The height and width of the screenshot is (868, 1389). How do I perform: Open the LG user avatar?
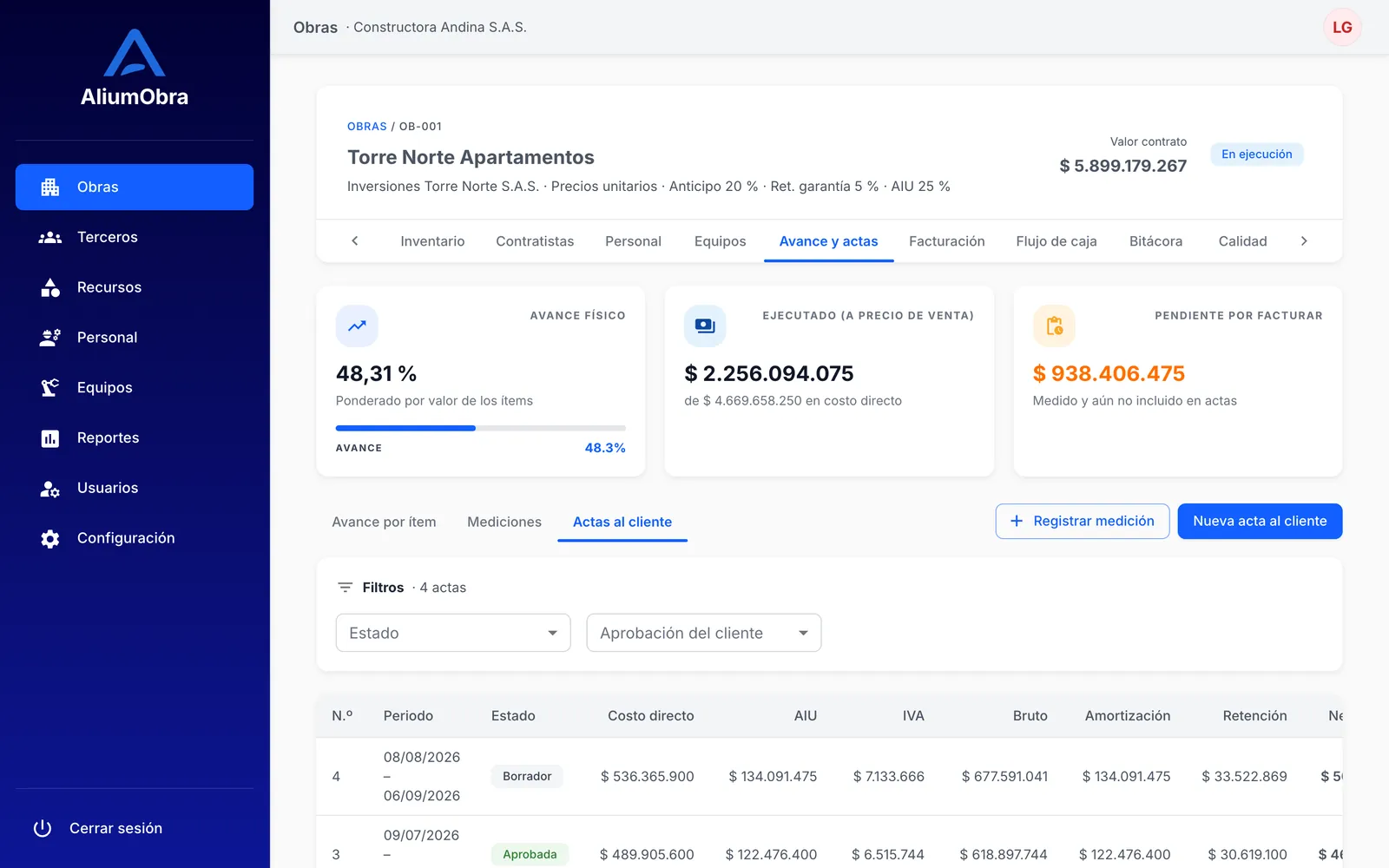1342,28
